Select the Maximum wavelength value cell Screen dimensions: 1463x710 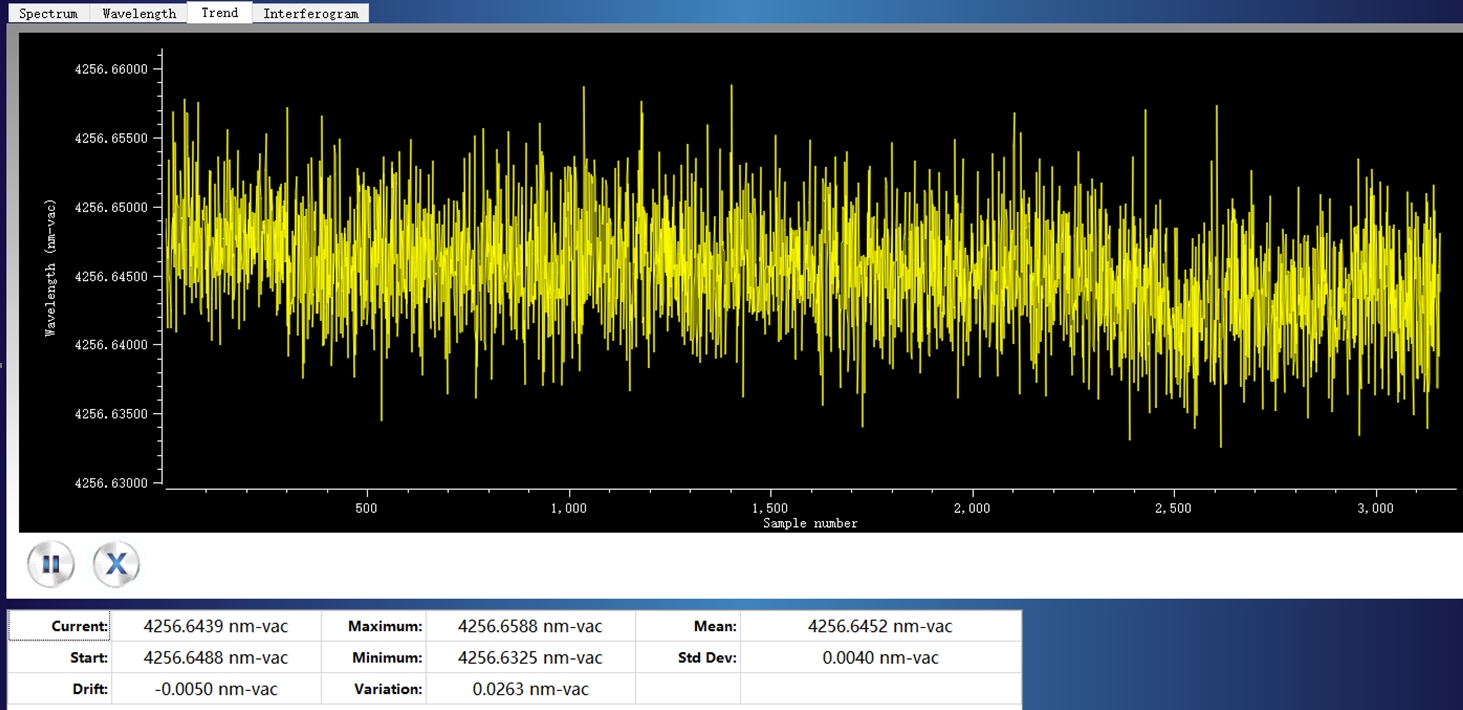(530, 627)
